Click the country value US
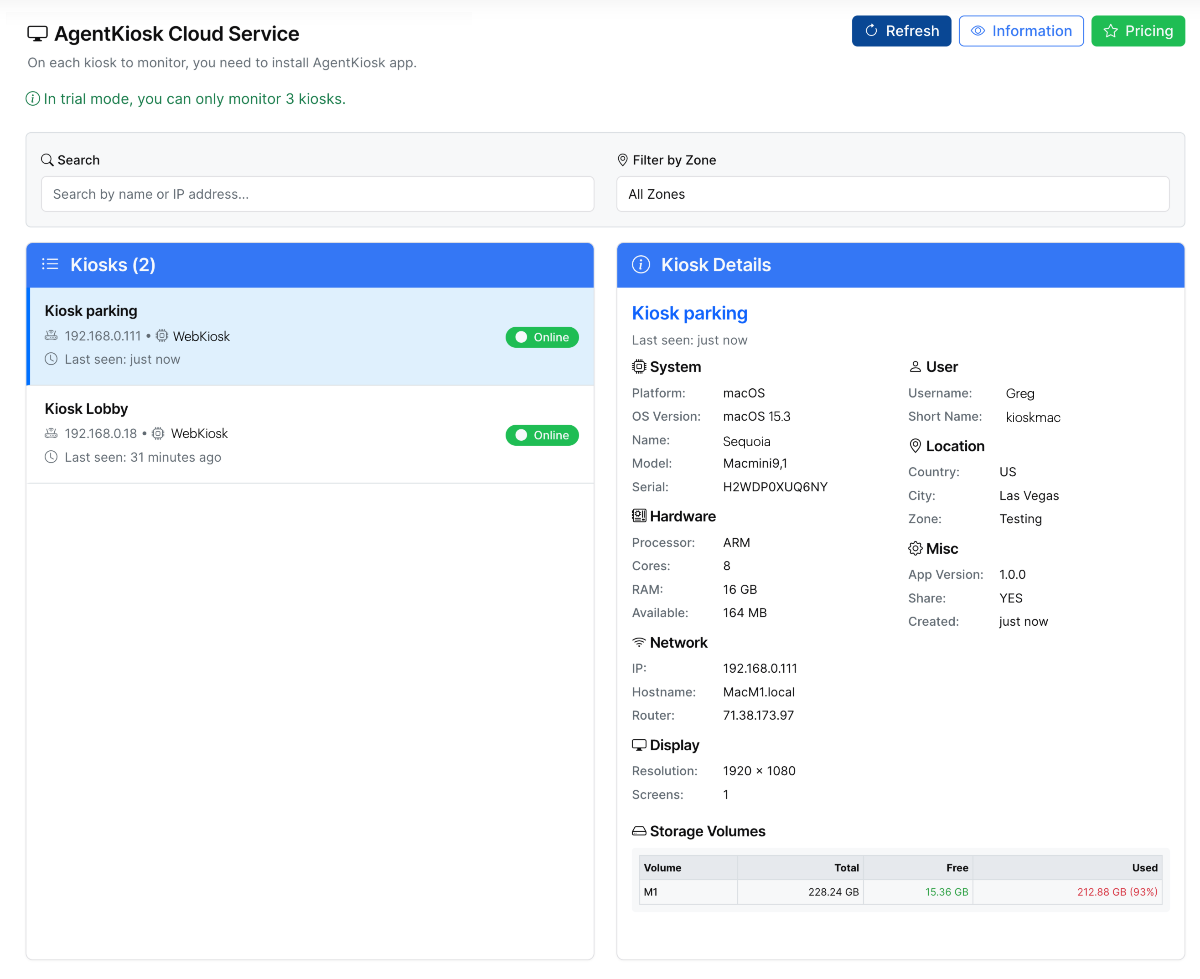The image size is (1200, 979). tap(1008, 472)
